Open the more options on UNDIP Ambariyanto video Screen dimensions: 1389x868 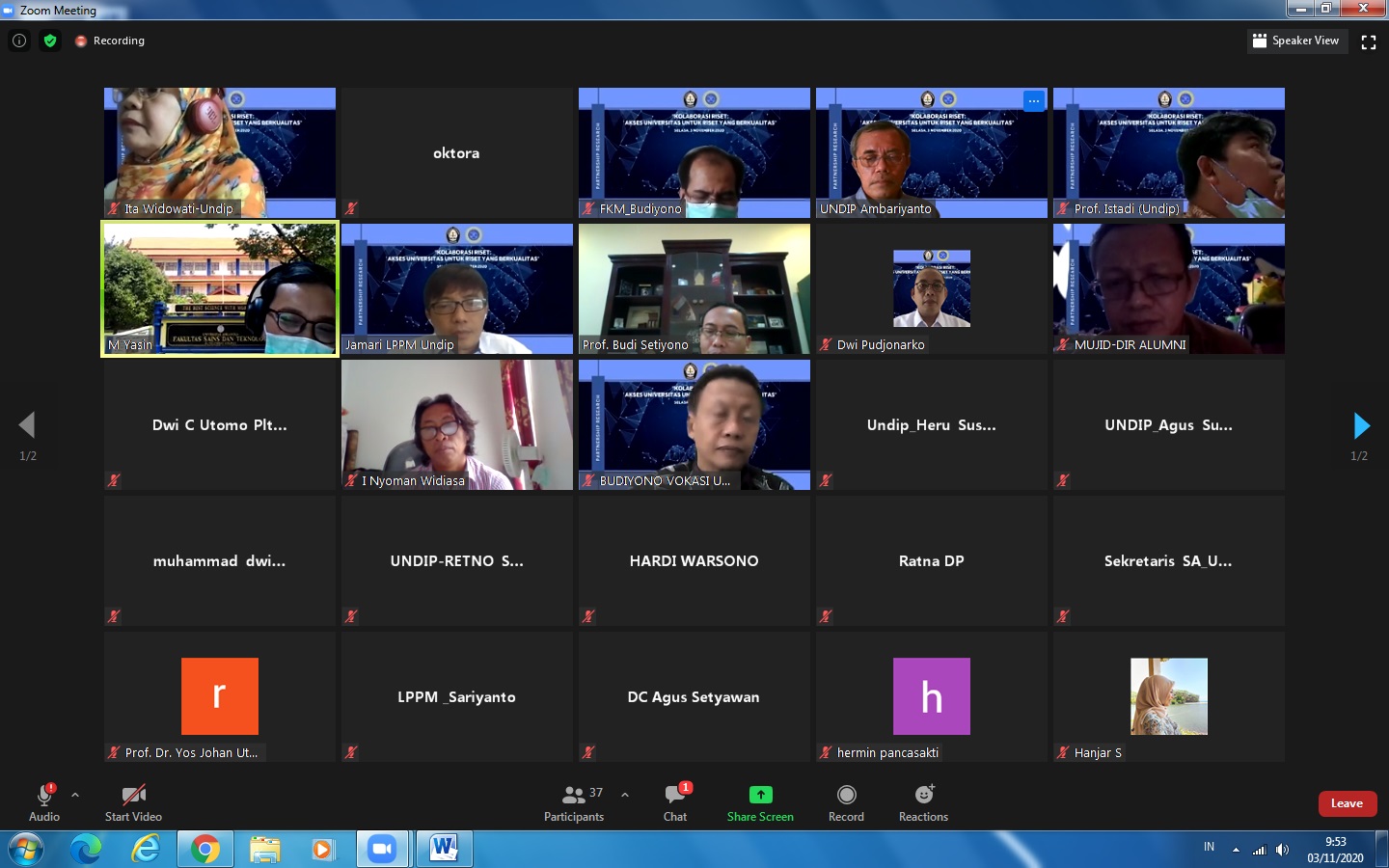(1033, 100)
